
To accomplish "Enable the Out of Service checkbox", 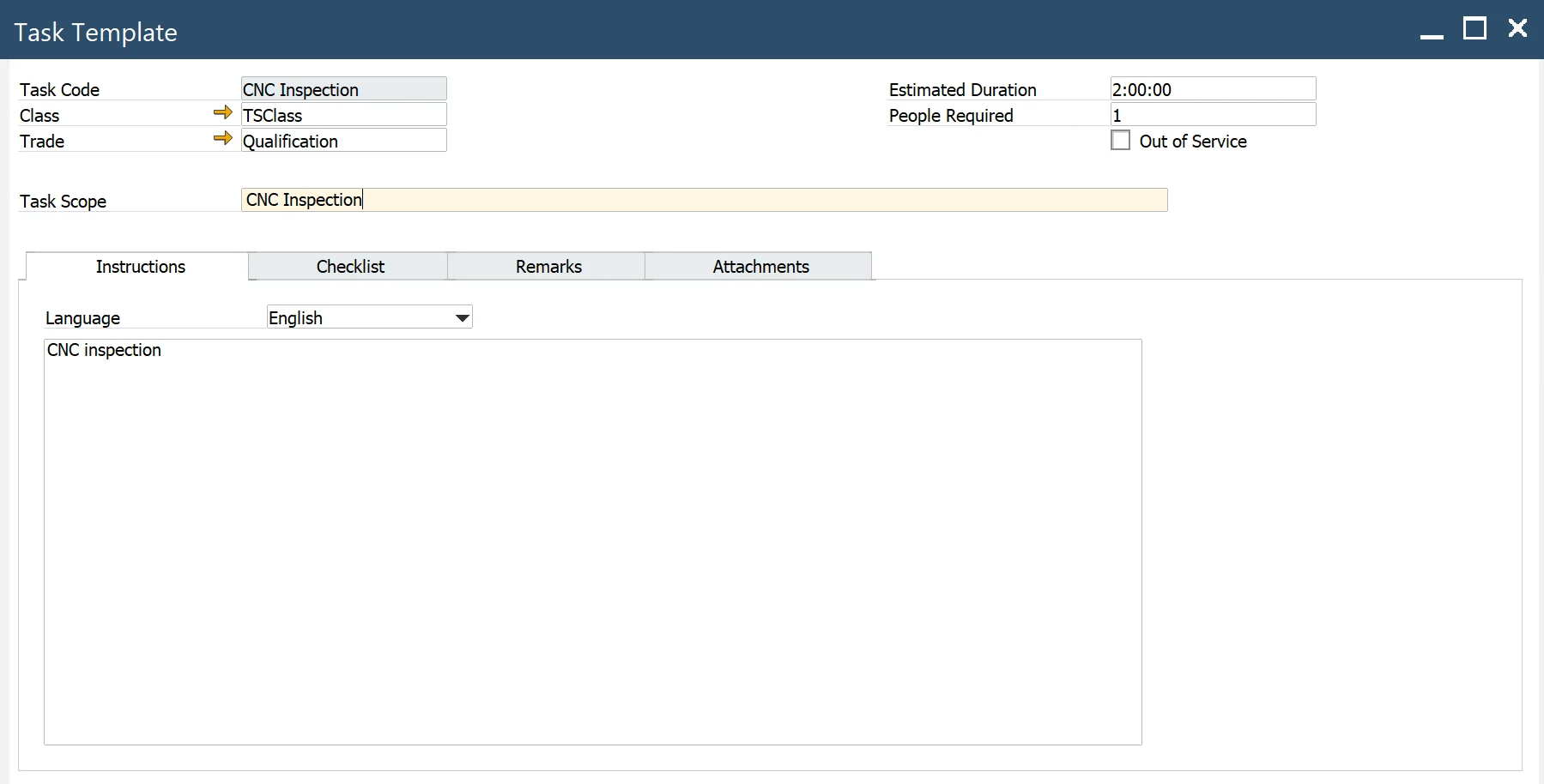I will coord(1120,141).
